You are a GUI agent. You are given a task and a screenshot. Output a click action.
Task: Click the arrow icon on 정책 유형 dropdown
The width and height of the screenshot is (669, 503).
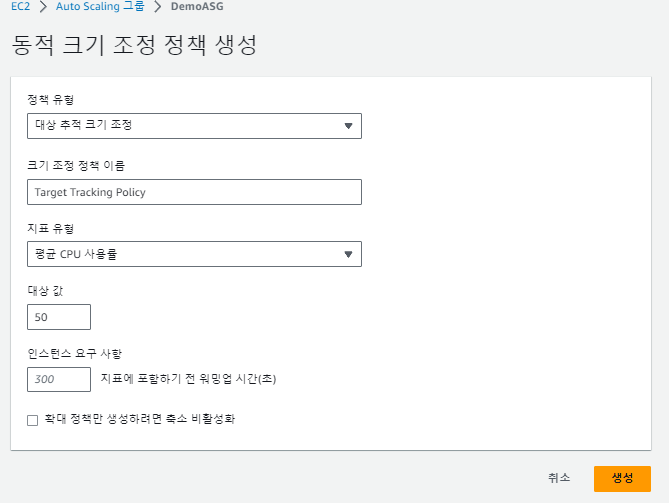click(348, 126)
